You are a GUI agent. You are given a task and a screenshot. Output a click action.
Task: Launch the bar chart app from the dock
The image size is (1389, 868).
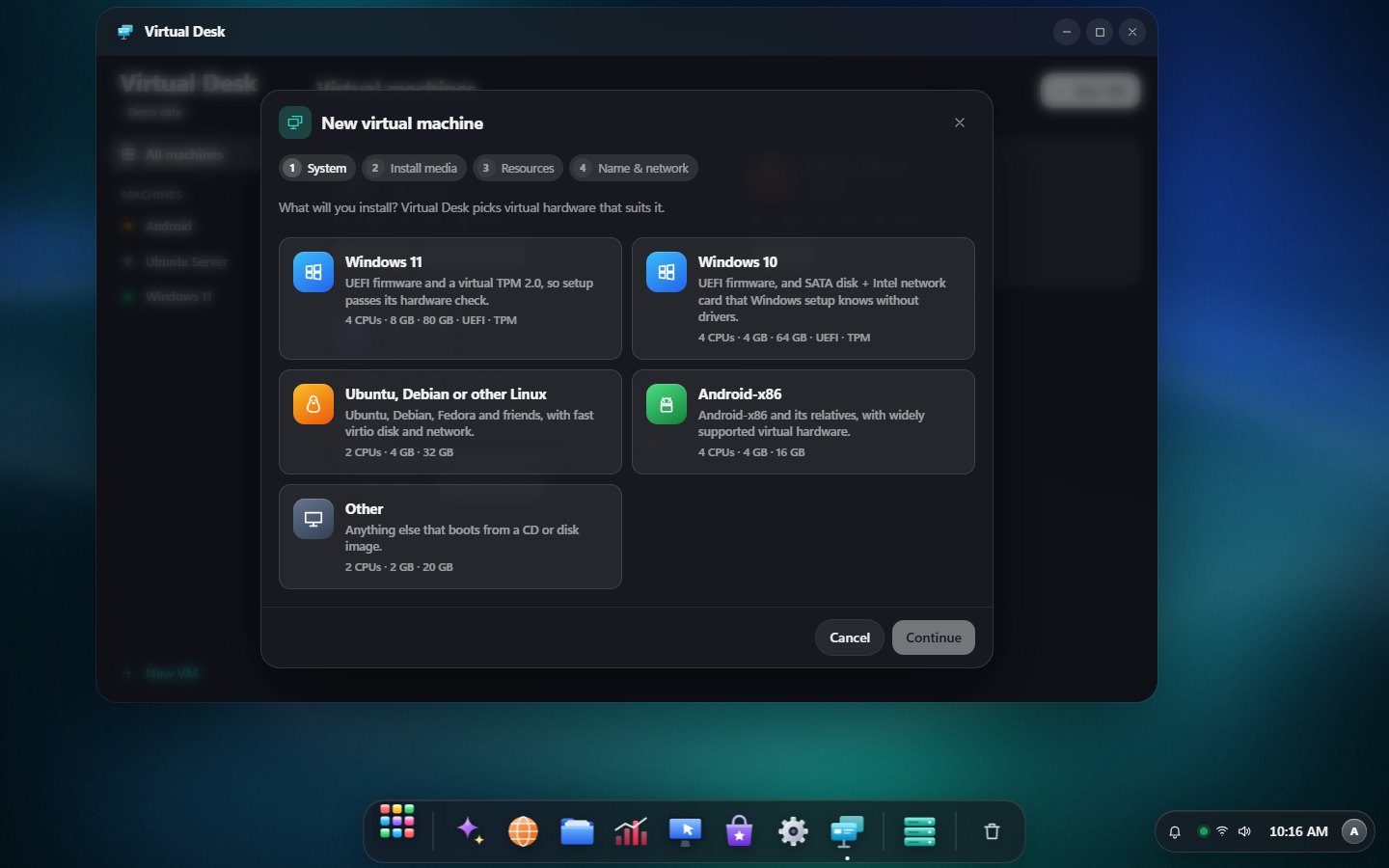(x=631, y=830)
